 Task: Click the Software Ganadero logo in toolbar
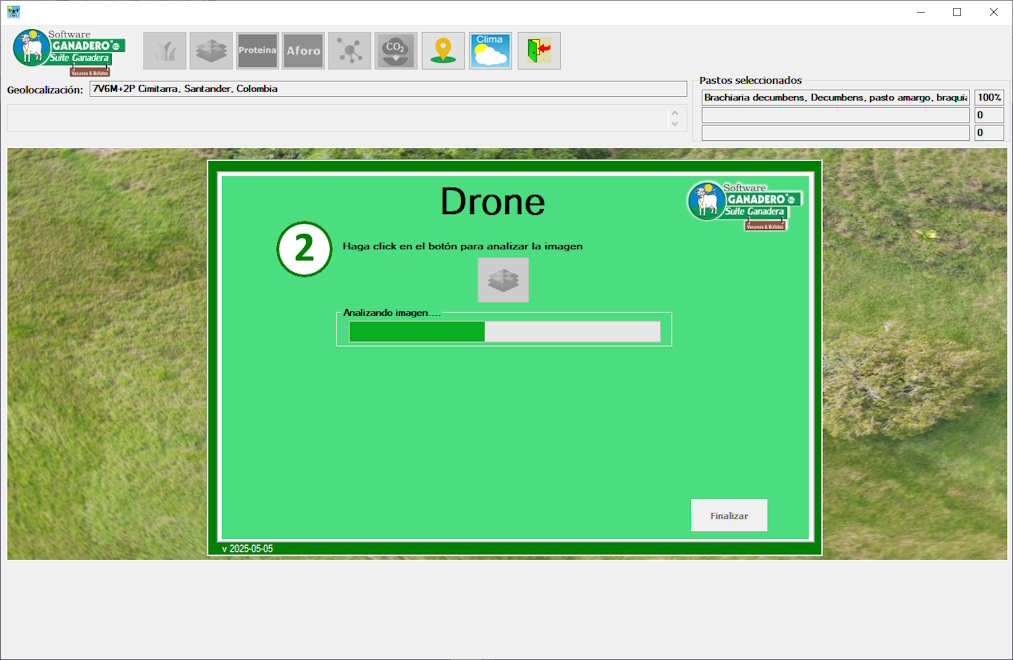click(68, 52)
